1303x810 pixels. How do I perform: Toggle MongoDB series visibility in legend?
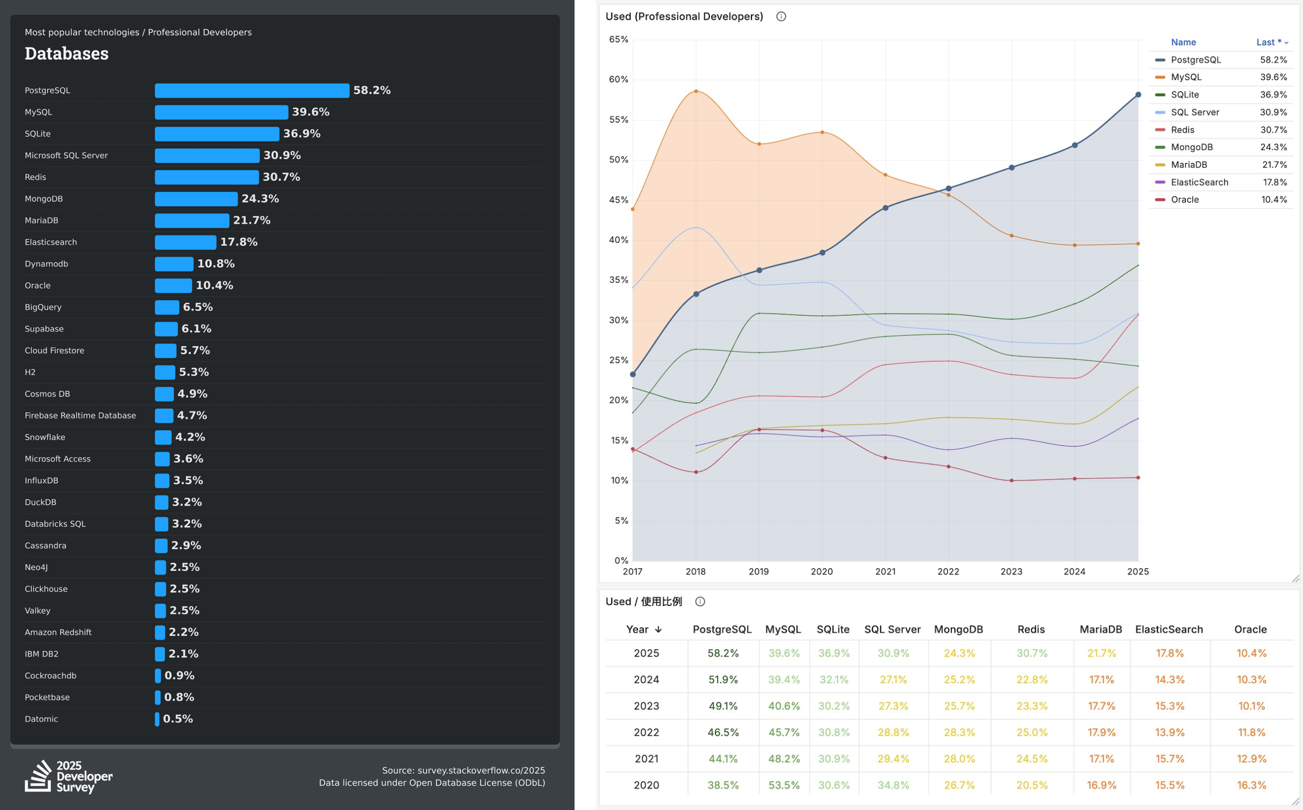pos(1191,147)
